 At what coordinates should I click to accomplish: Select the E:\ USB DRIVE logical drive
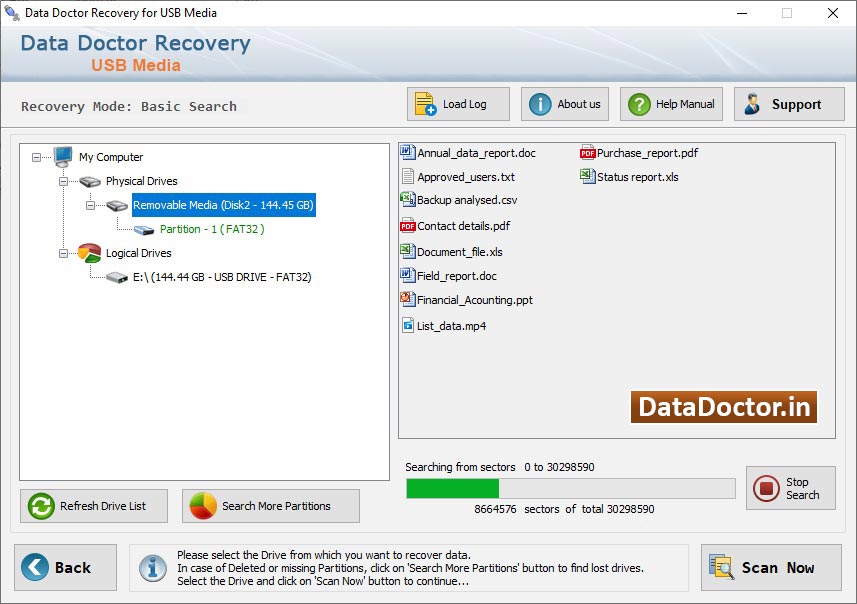221,277
